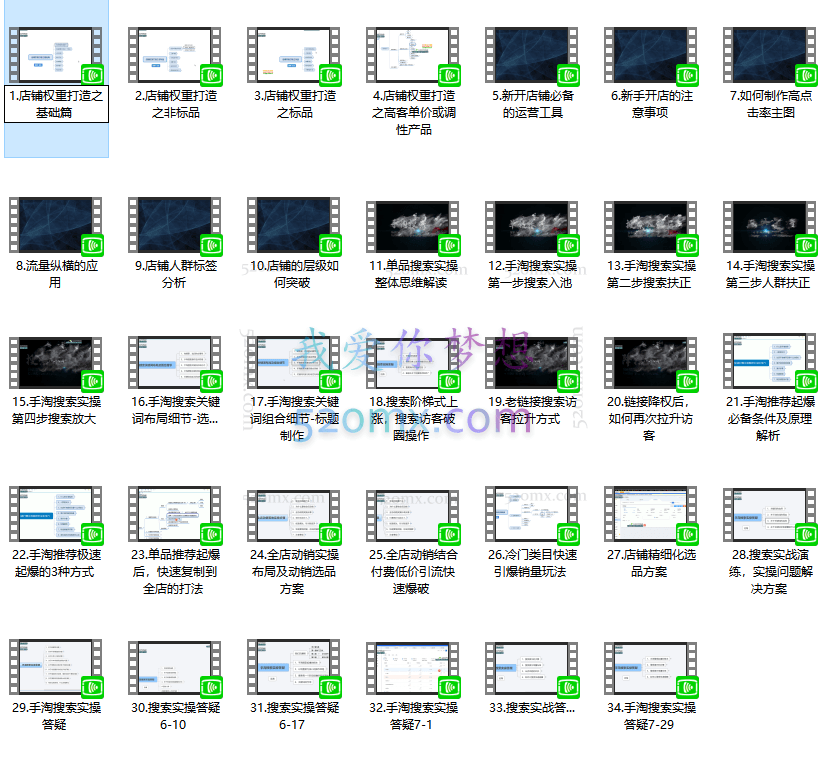Select thumbnail of 16.手淘搜索关键词布局细节

pyautogui.click(x=174, y=364)
